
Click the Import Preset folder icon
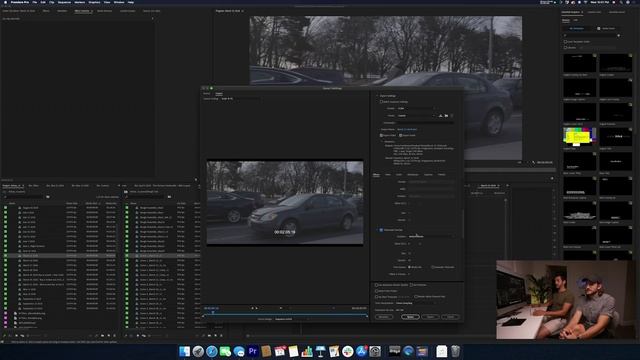click(446, 116)
